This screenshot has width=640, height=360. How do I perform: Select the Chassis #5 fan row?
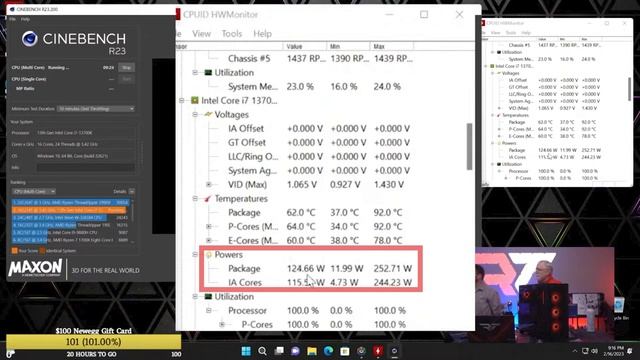click(x=320, y=59)
